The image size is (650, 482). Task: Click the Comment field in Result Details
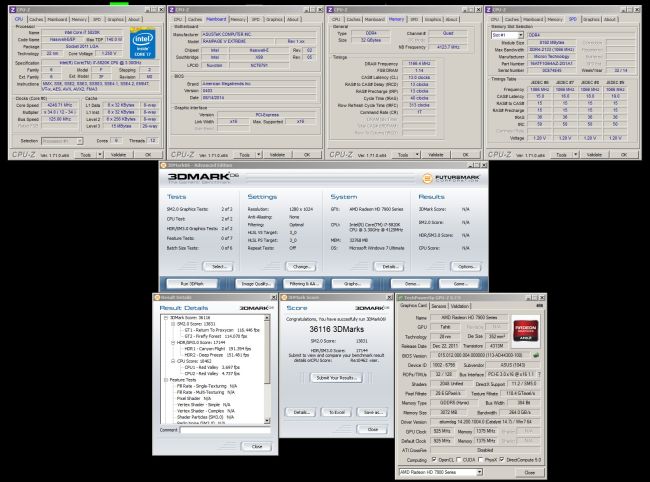(226, 430)
